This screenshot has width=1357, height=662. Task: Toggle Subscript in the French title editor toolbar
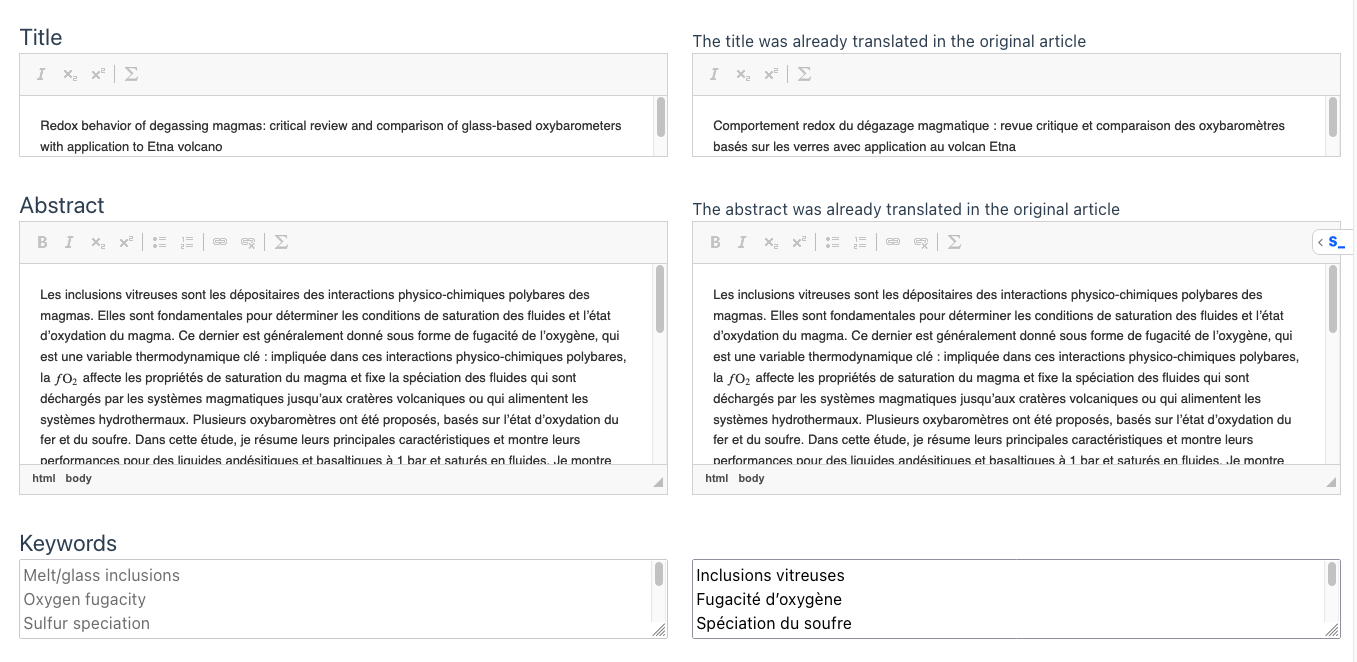[x=742, y=74]
